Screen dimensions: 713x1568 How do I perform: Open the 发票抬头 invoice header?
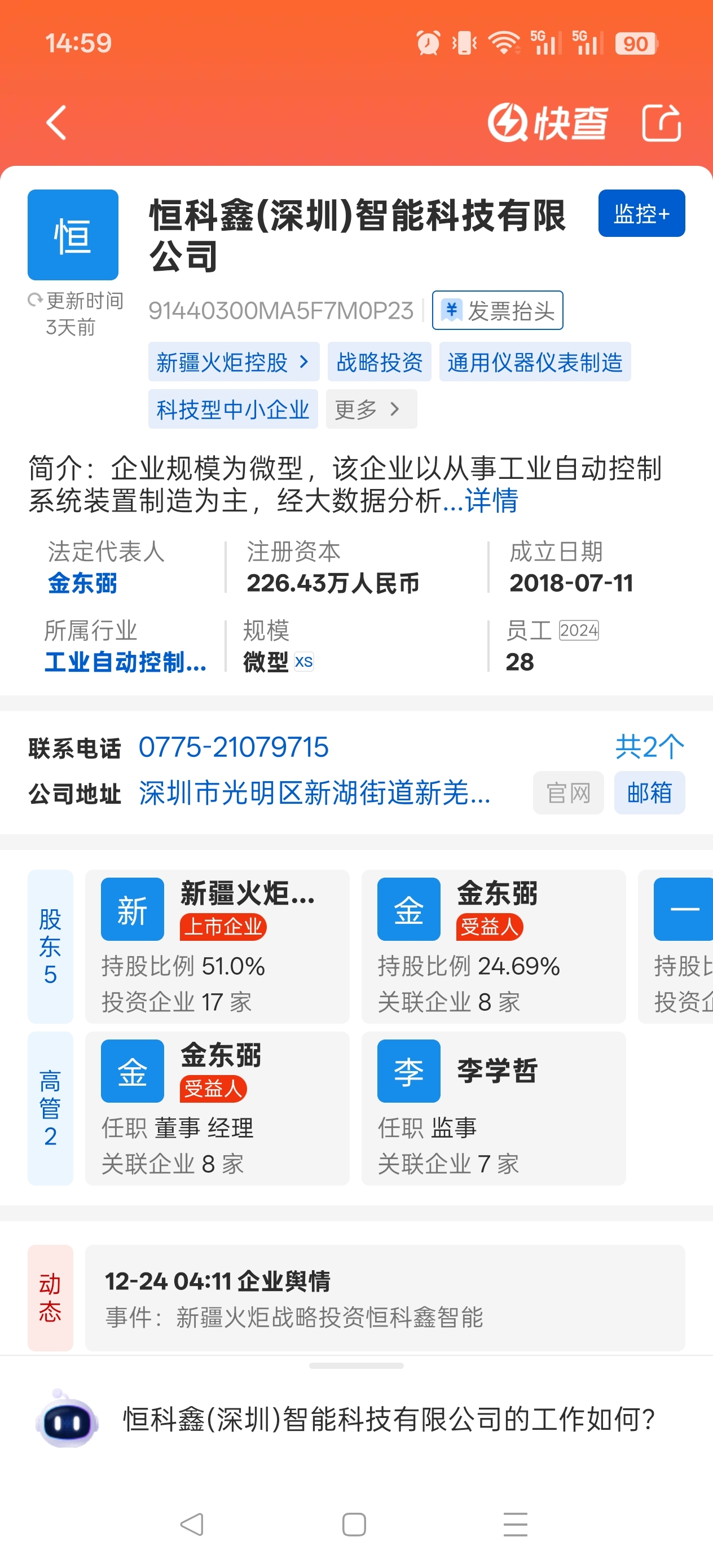pyautogui.click(x=498, y=310)
